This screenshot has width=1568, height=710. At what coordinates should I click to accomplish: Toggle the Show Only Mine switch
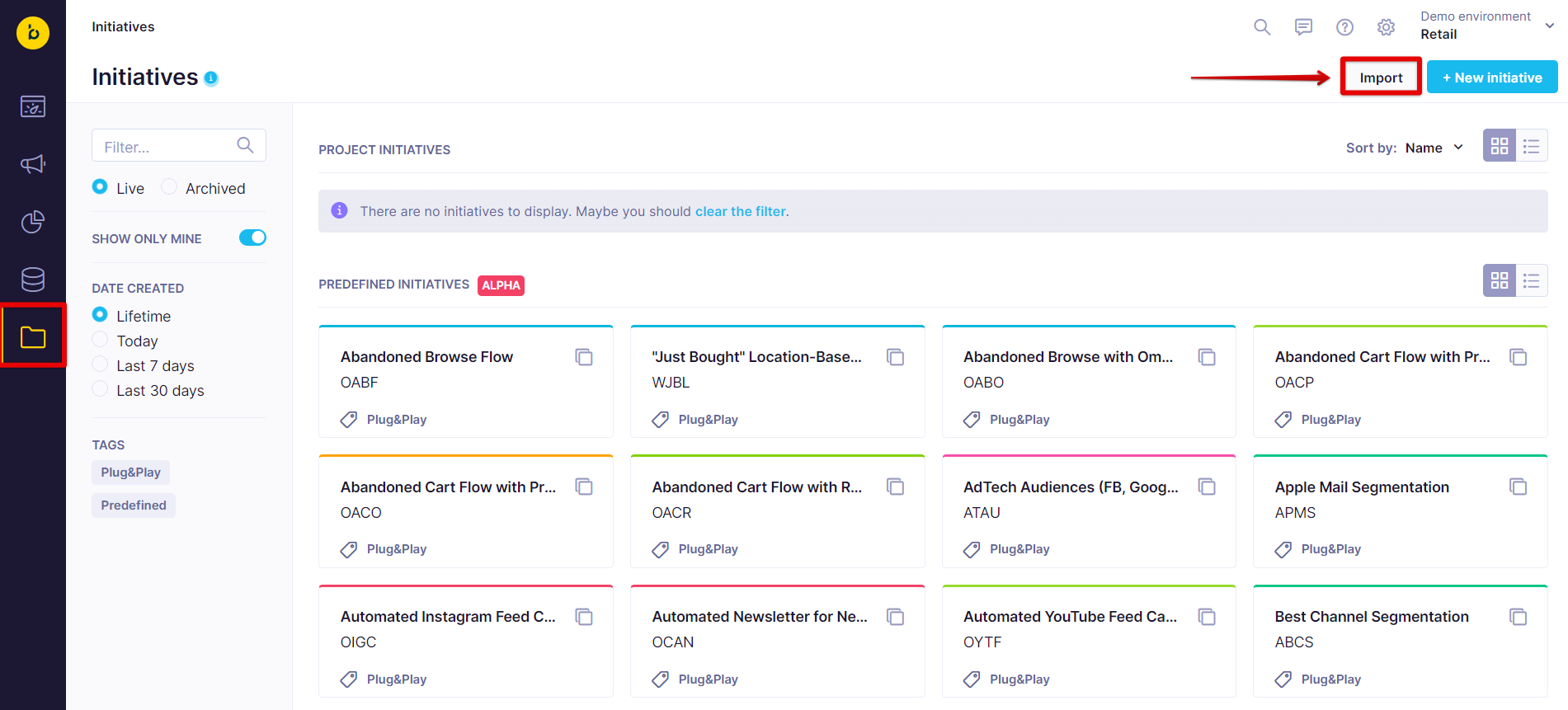pos(252,237)
